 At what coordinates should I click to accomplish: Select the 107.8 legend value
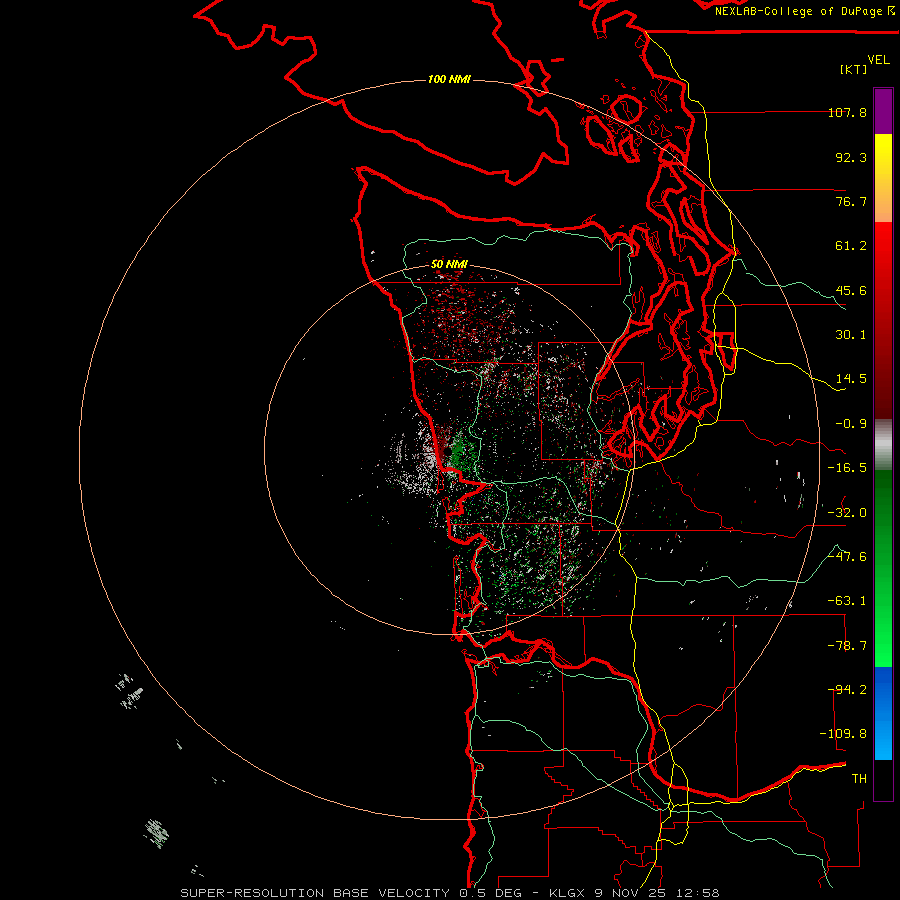(847, 112)
